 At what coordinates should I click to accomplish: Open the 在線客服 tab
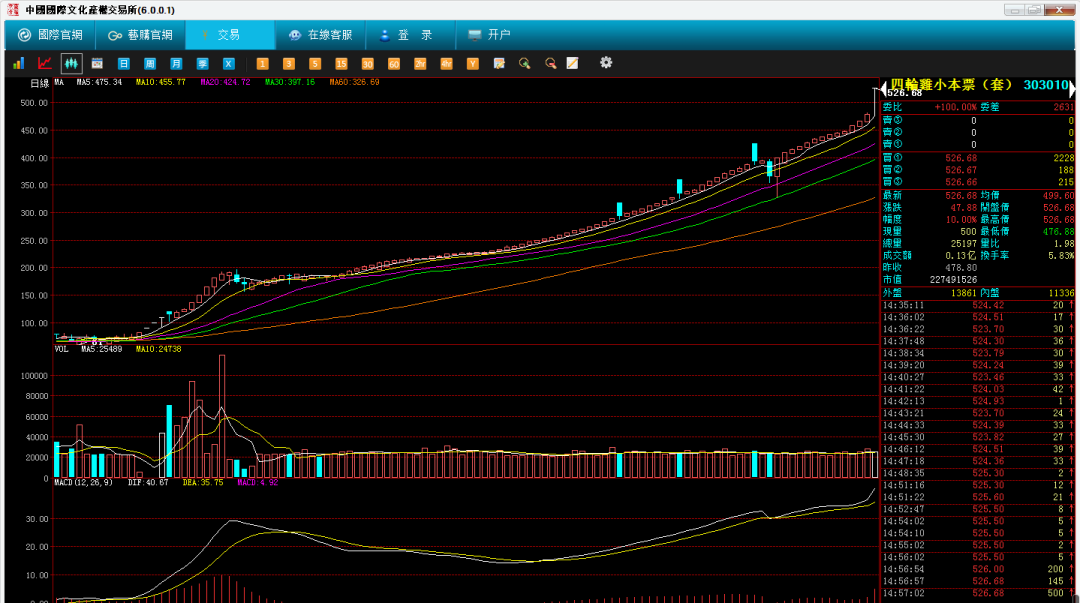coord(320,34)
